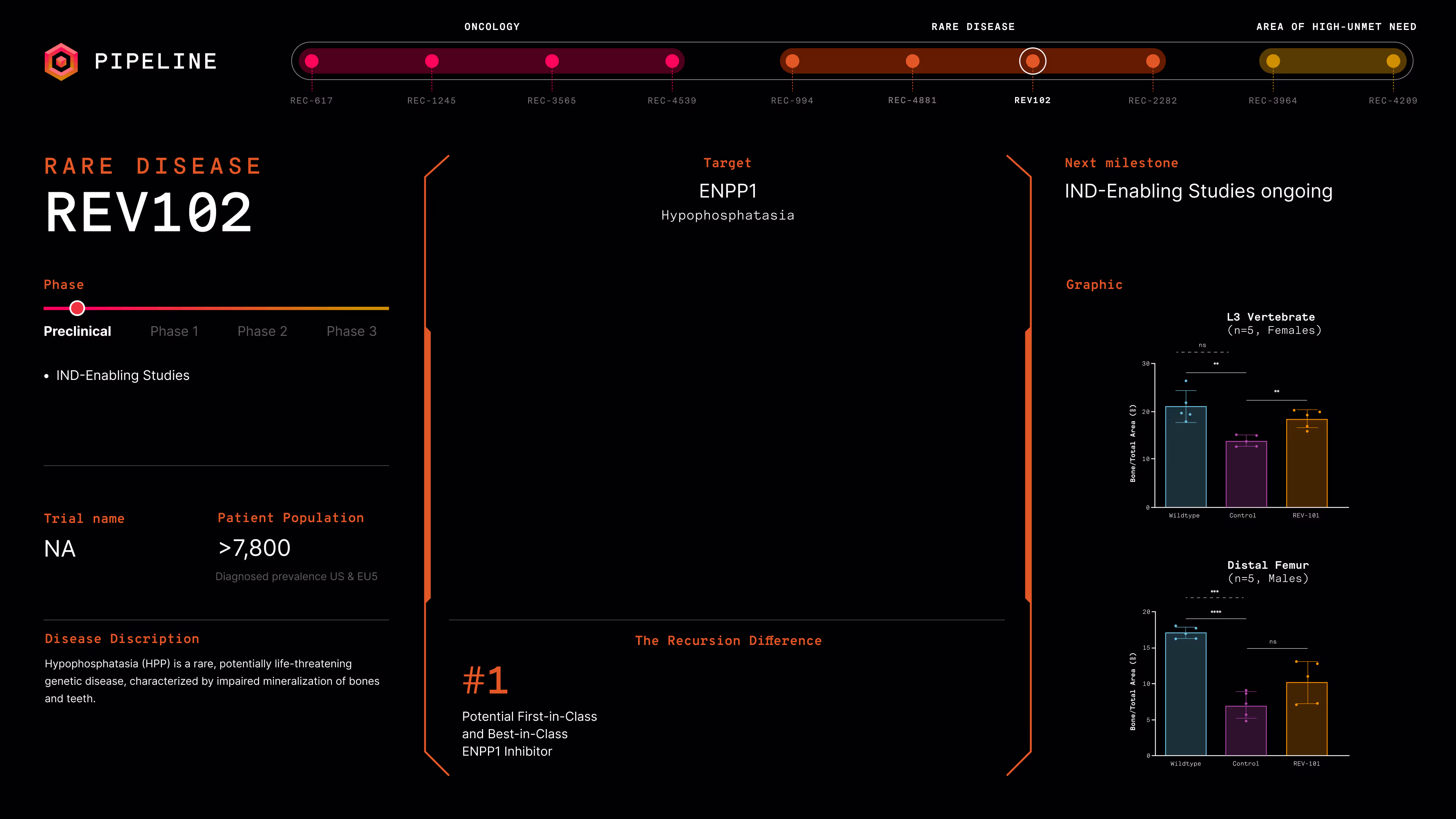Select the REC-617 pipeline dot
Image resolution: width=1456 pixels, height=819 pixels.
pyautogui.click(x=312, y=61)
